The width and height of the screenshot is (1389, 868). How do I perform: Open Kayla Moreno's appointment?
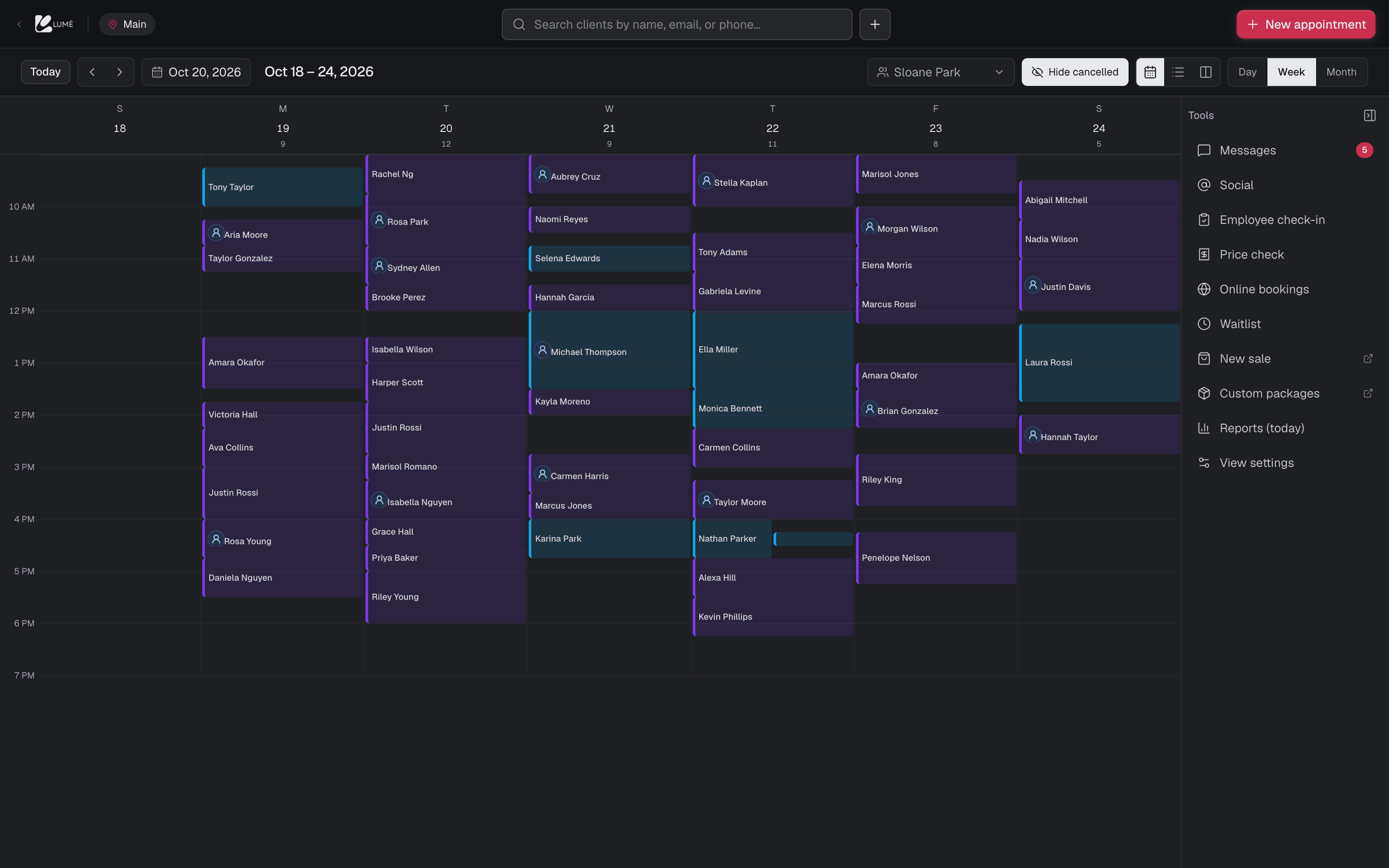tap(609, 402)
